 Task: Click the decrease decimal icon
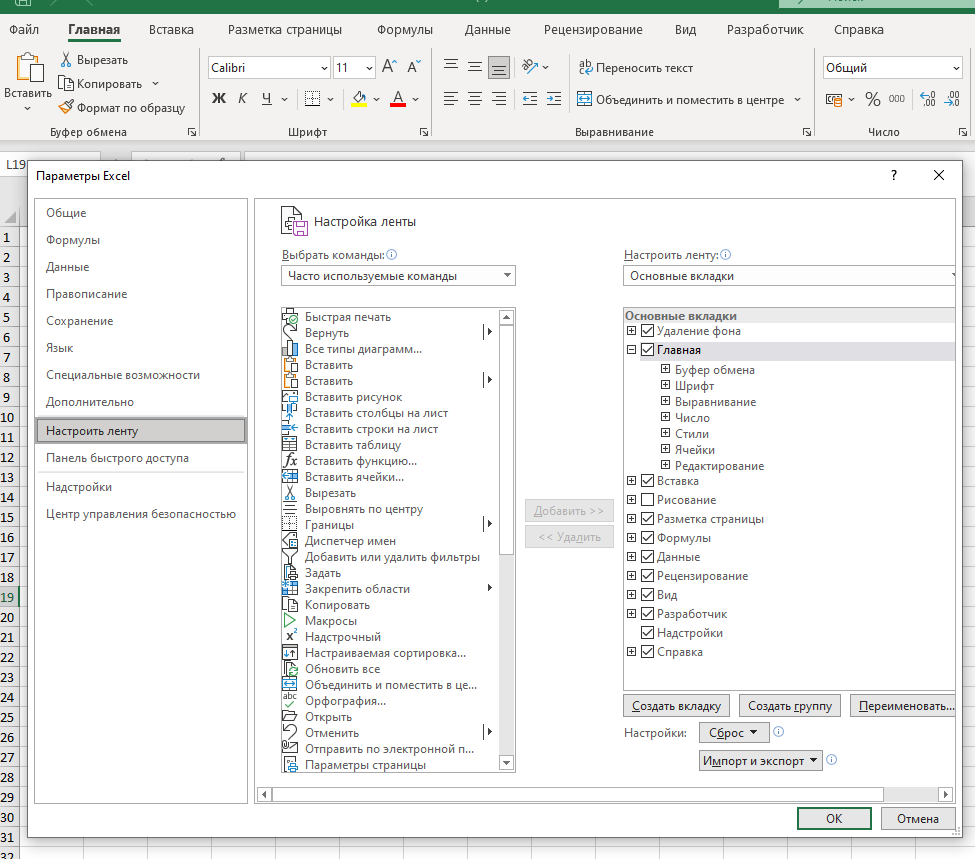952,99
